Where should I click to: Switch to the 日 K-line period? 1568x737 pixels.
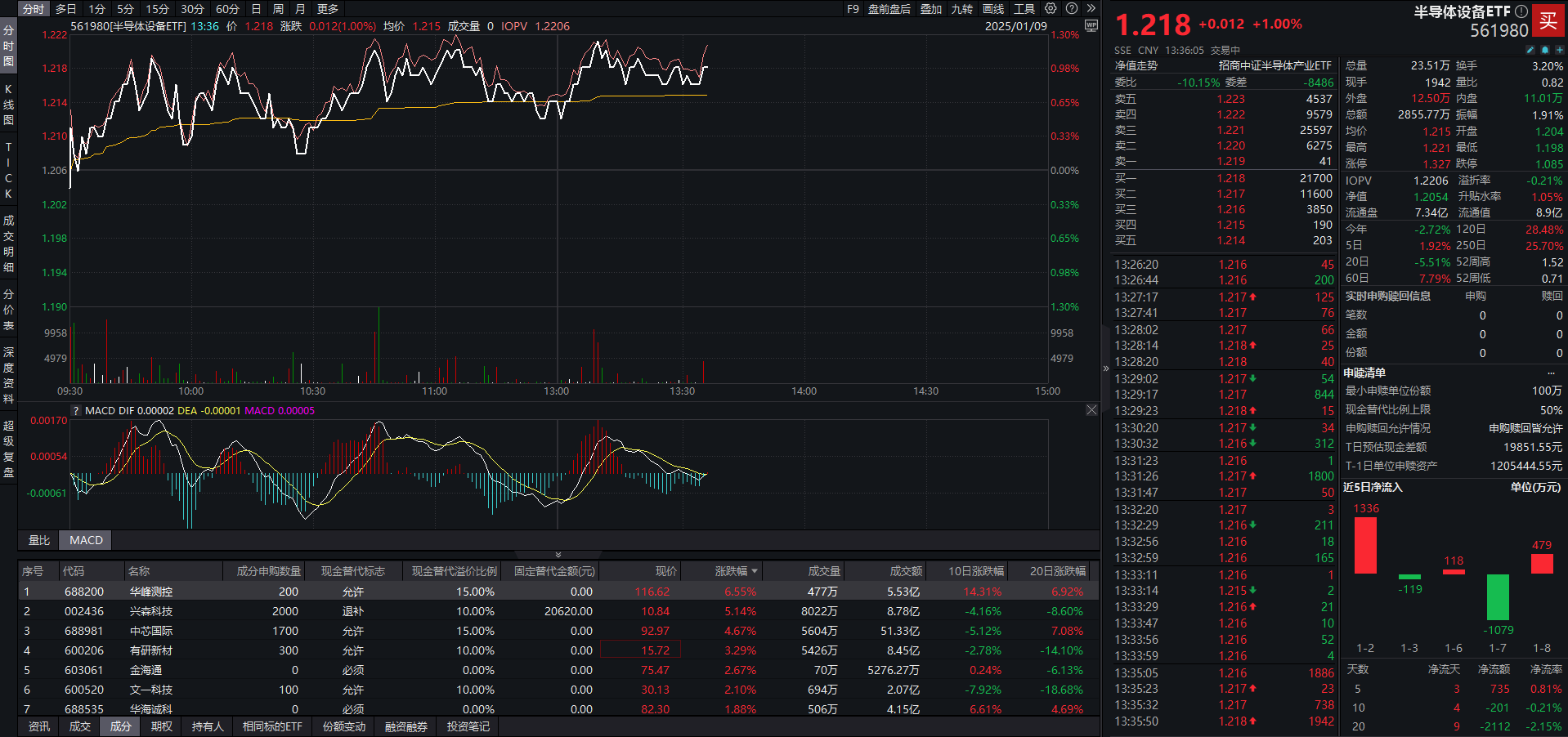click(256, 9)
